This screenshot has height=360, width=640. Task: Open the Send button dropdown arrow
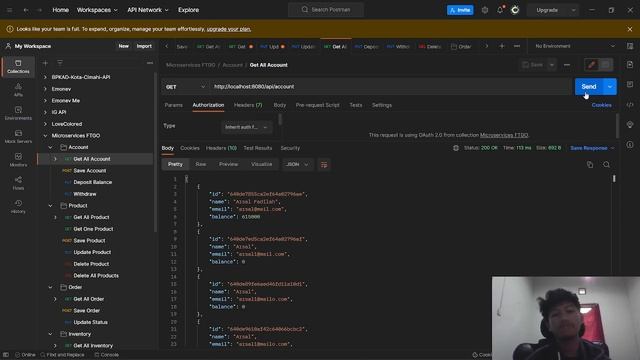coord(610,87)
